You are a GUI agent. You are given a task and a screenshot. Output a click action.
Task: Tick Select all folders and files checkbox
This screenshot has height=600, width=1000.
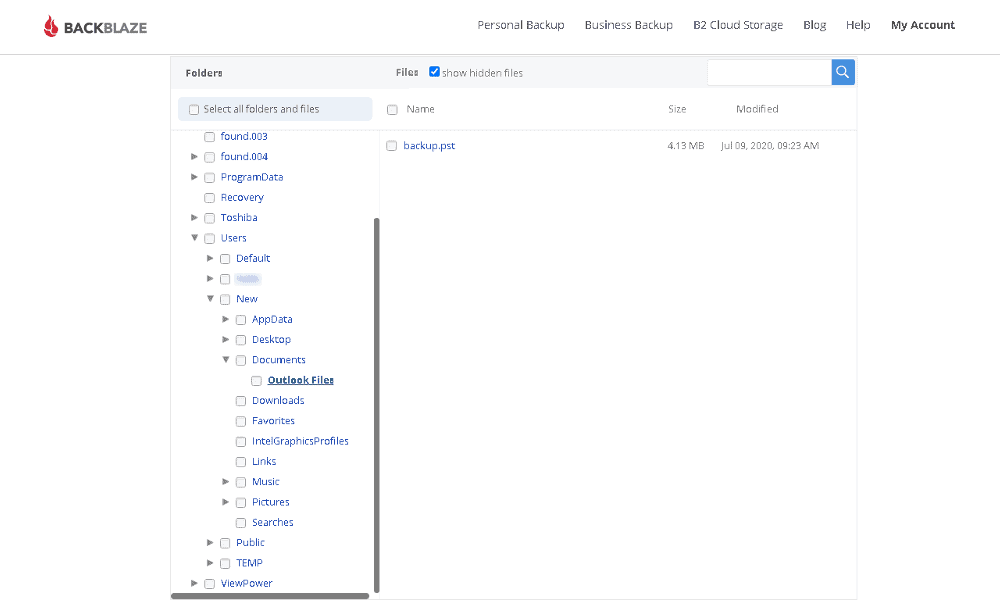point(194,110)
